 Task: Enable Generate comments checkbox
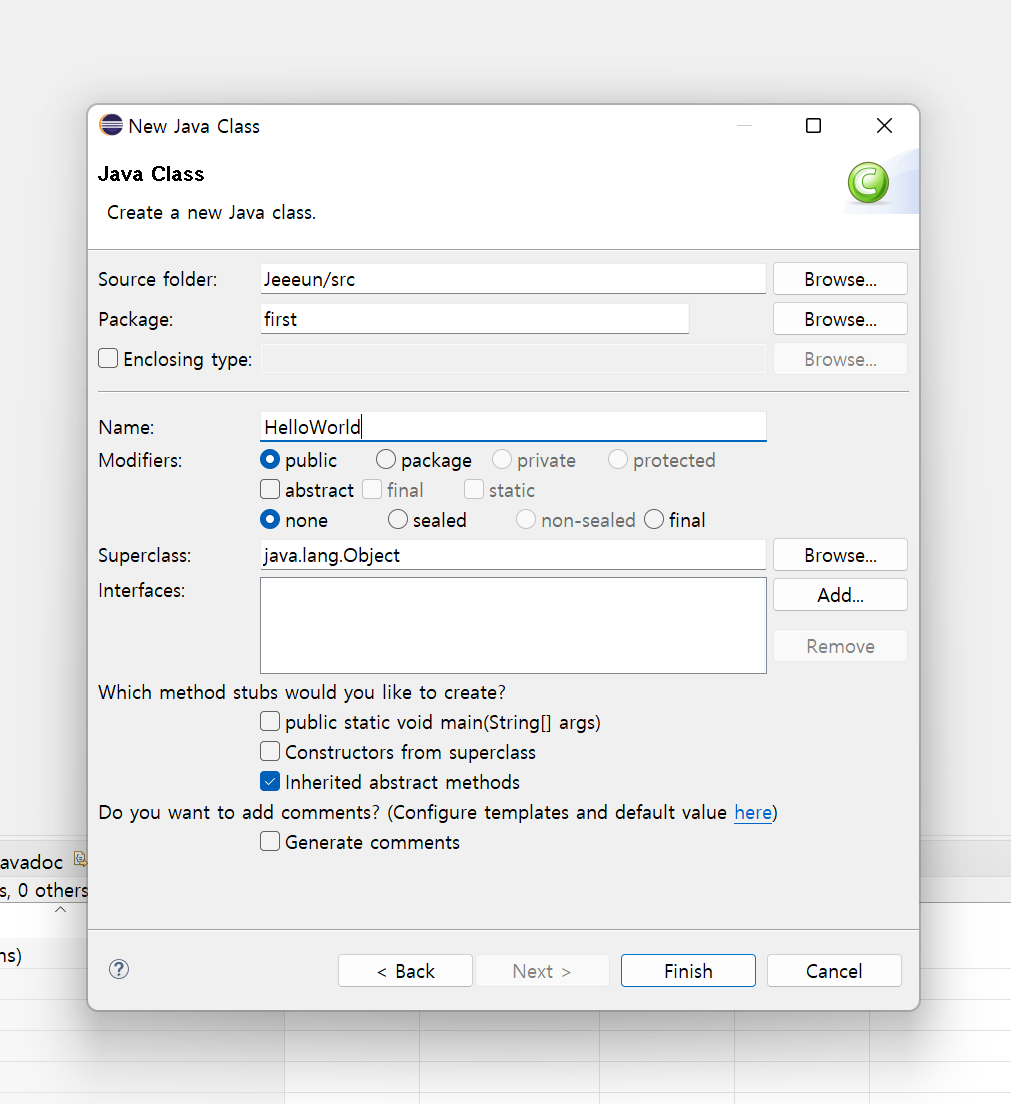(270, 841)
